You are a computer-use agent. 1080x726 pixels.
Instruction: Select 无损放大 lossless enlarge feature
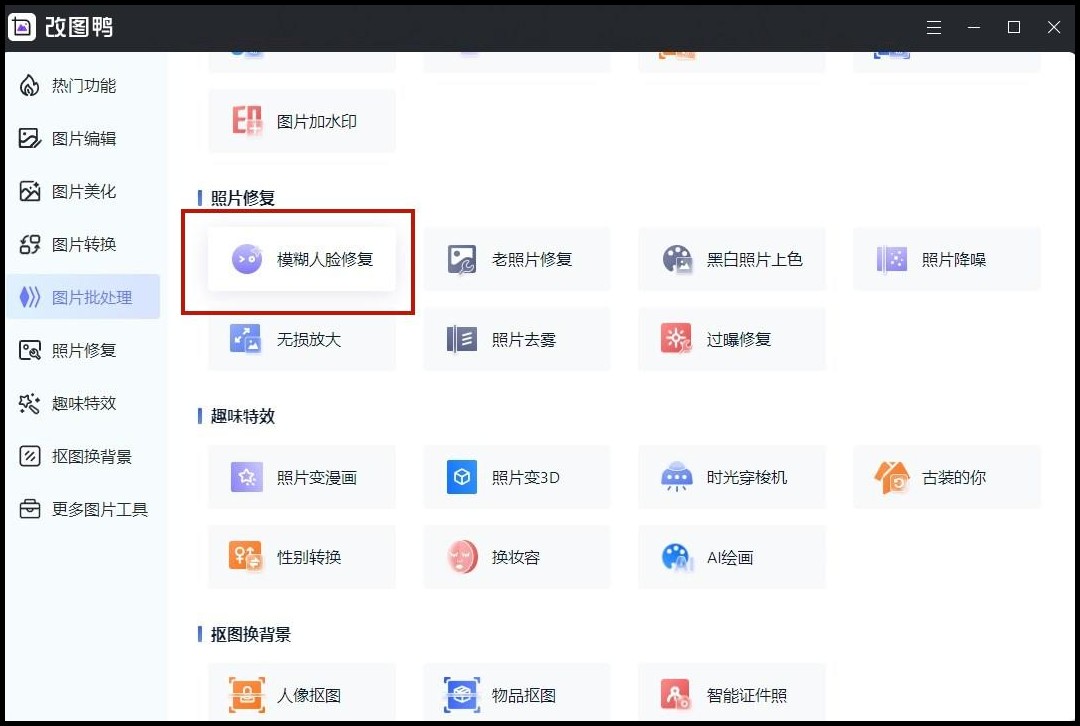300,339
